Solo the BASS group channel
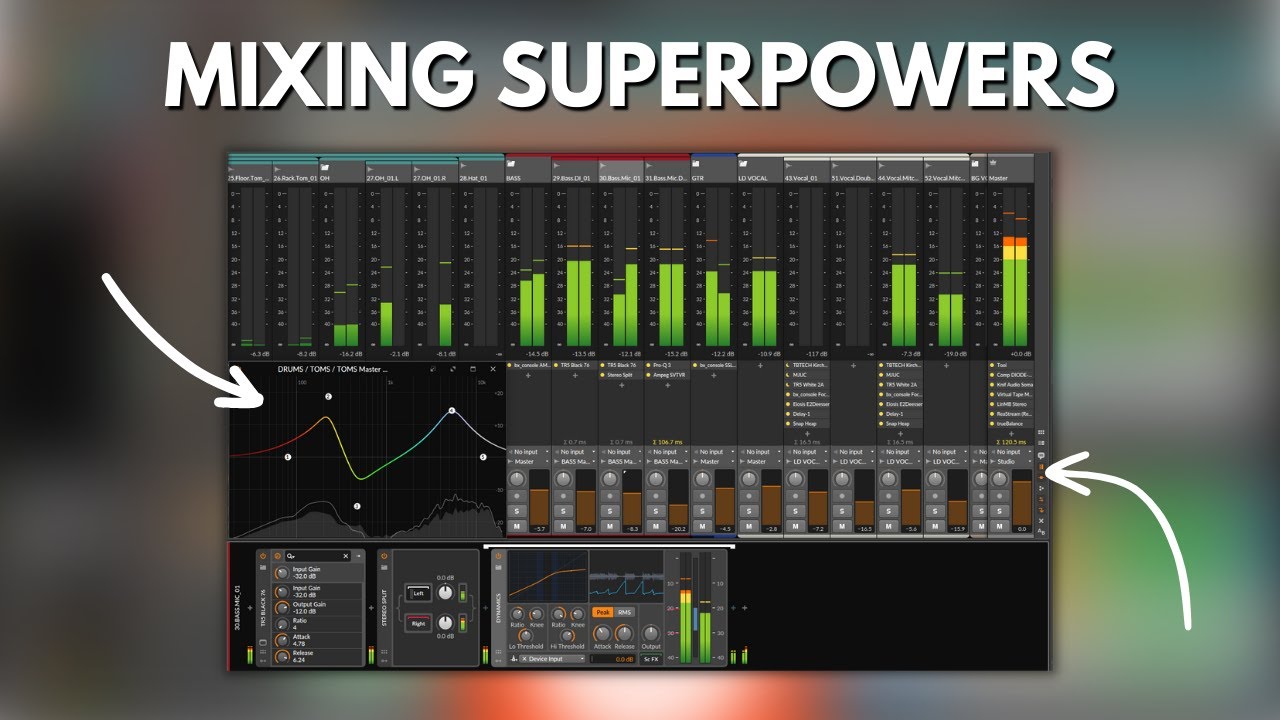 point(517,511)
